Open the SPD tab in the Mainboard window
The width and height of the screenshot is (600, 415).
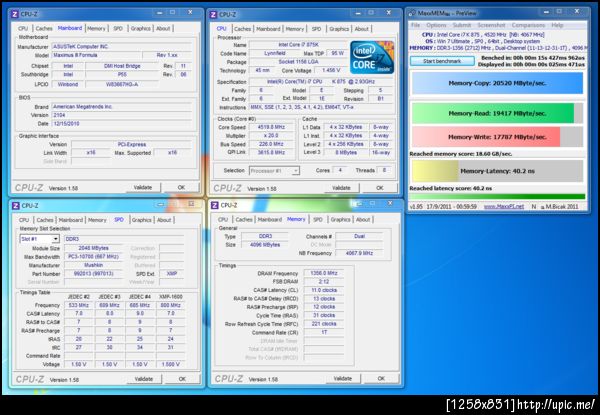click(x=118, y=29)
